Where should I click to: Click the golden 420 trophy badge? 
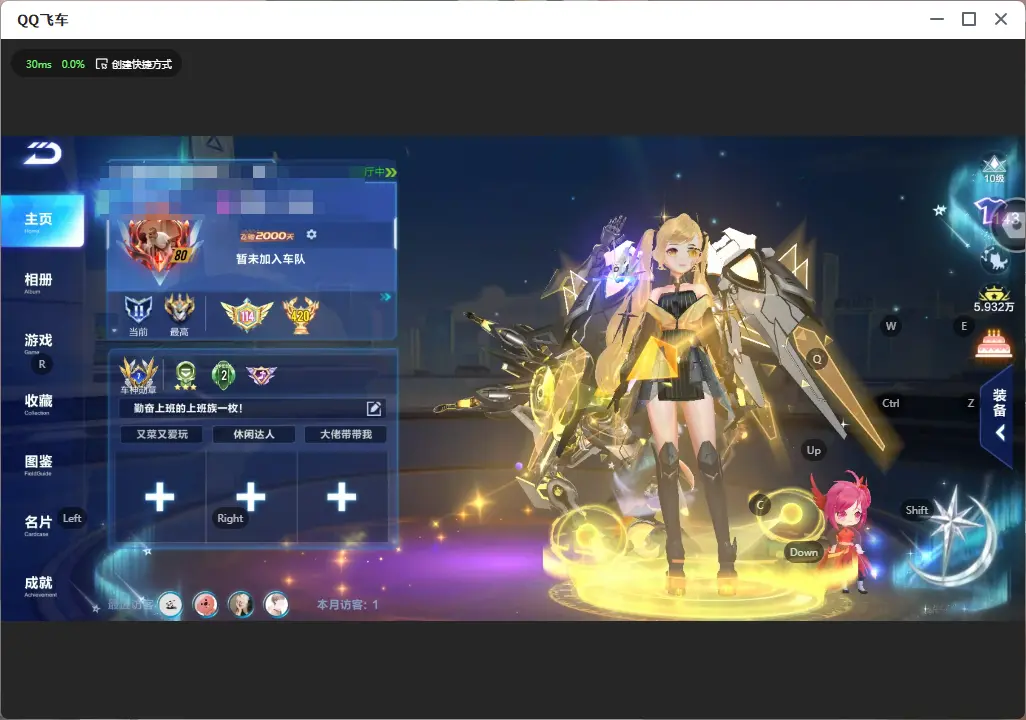(300, 315)
